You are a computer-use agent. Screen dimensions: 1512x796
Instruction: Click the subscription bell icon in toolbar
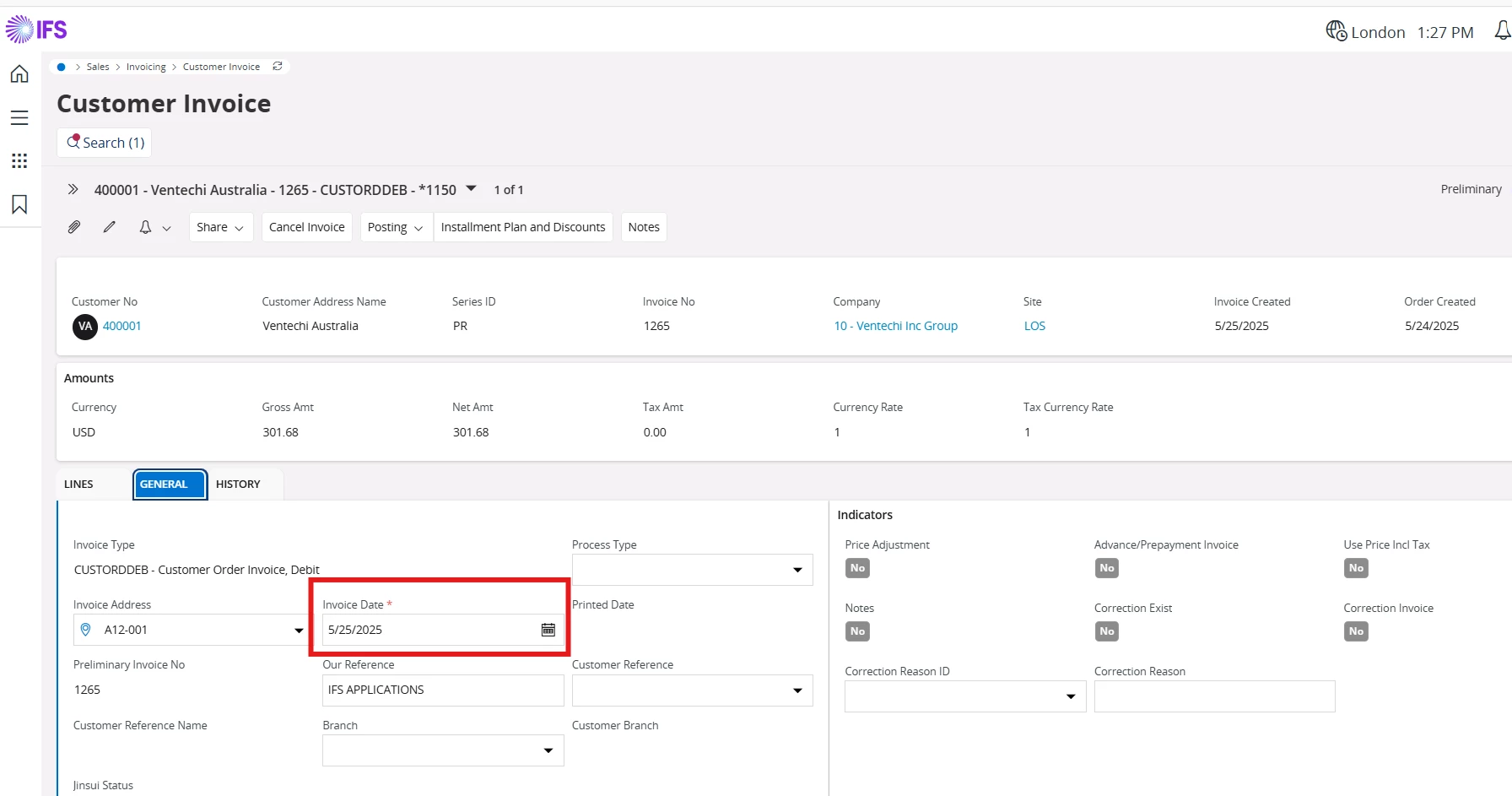[x=145, y=227]
